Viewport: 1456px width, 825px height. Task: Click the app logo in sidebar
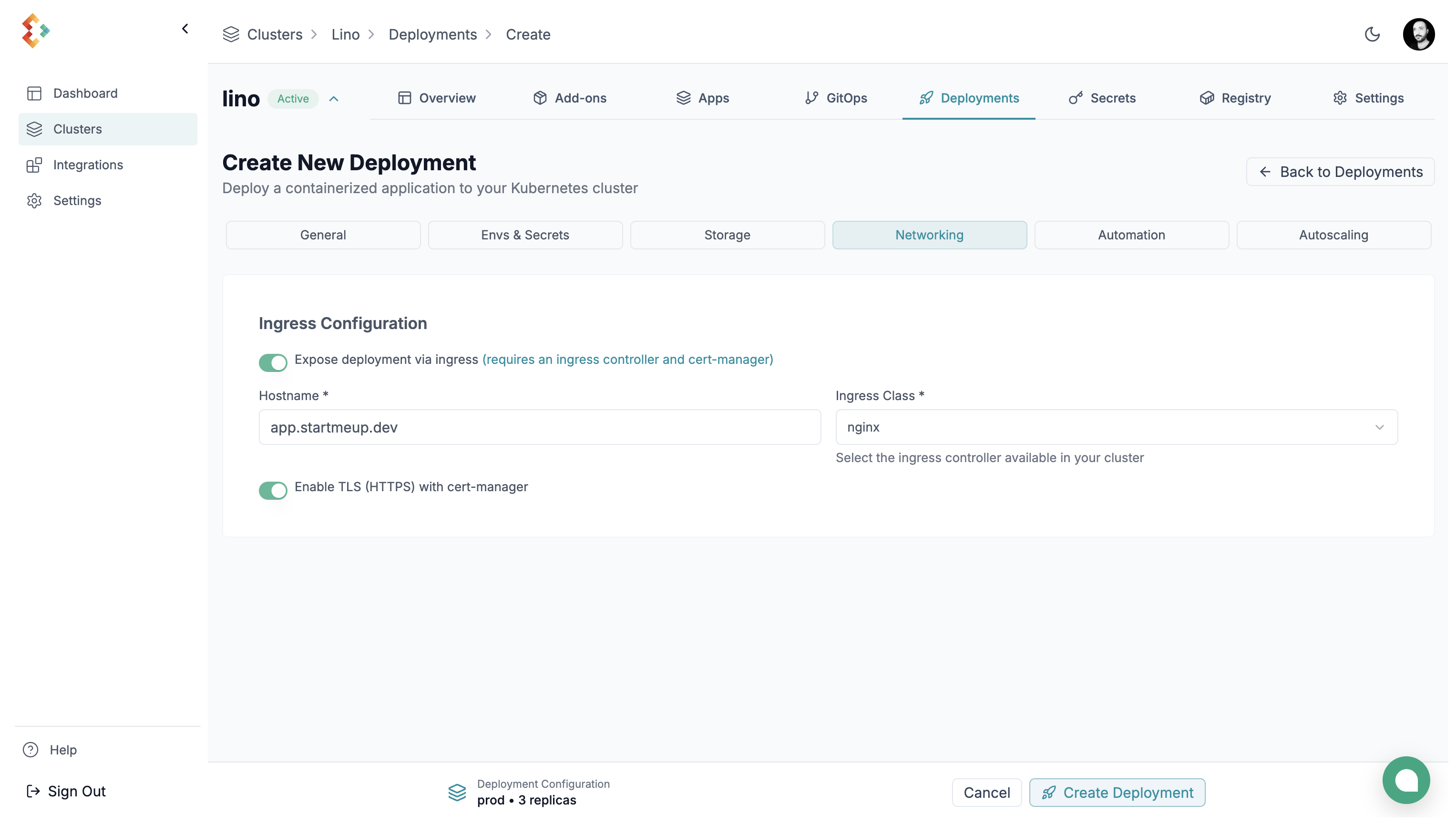tap(35, 31)
